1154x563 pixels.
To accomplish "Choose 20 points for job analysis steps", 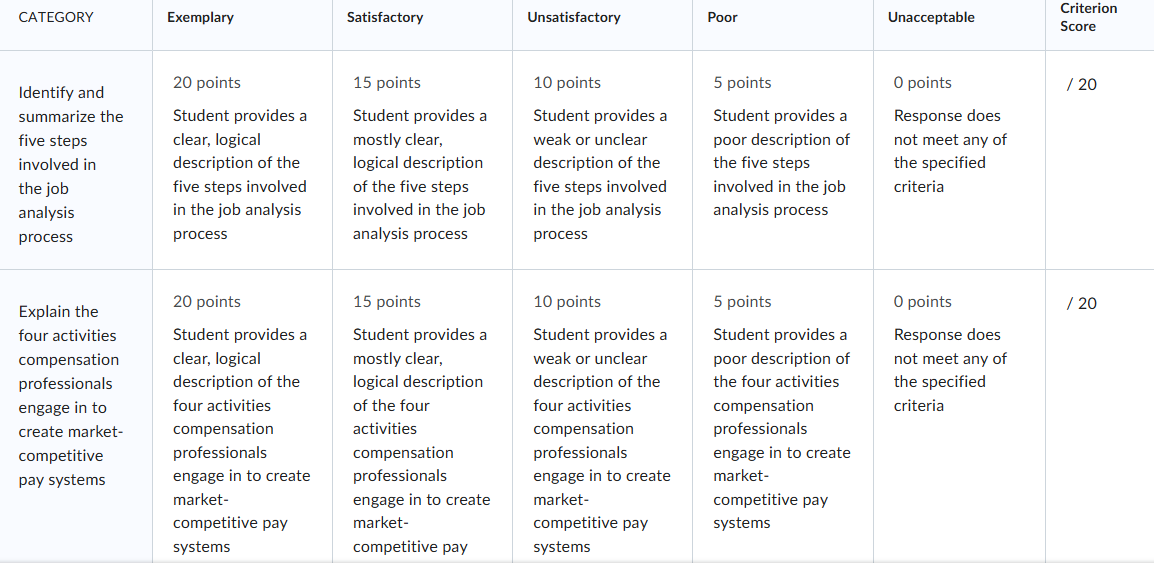I will click(x=207, y=82).
